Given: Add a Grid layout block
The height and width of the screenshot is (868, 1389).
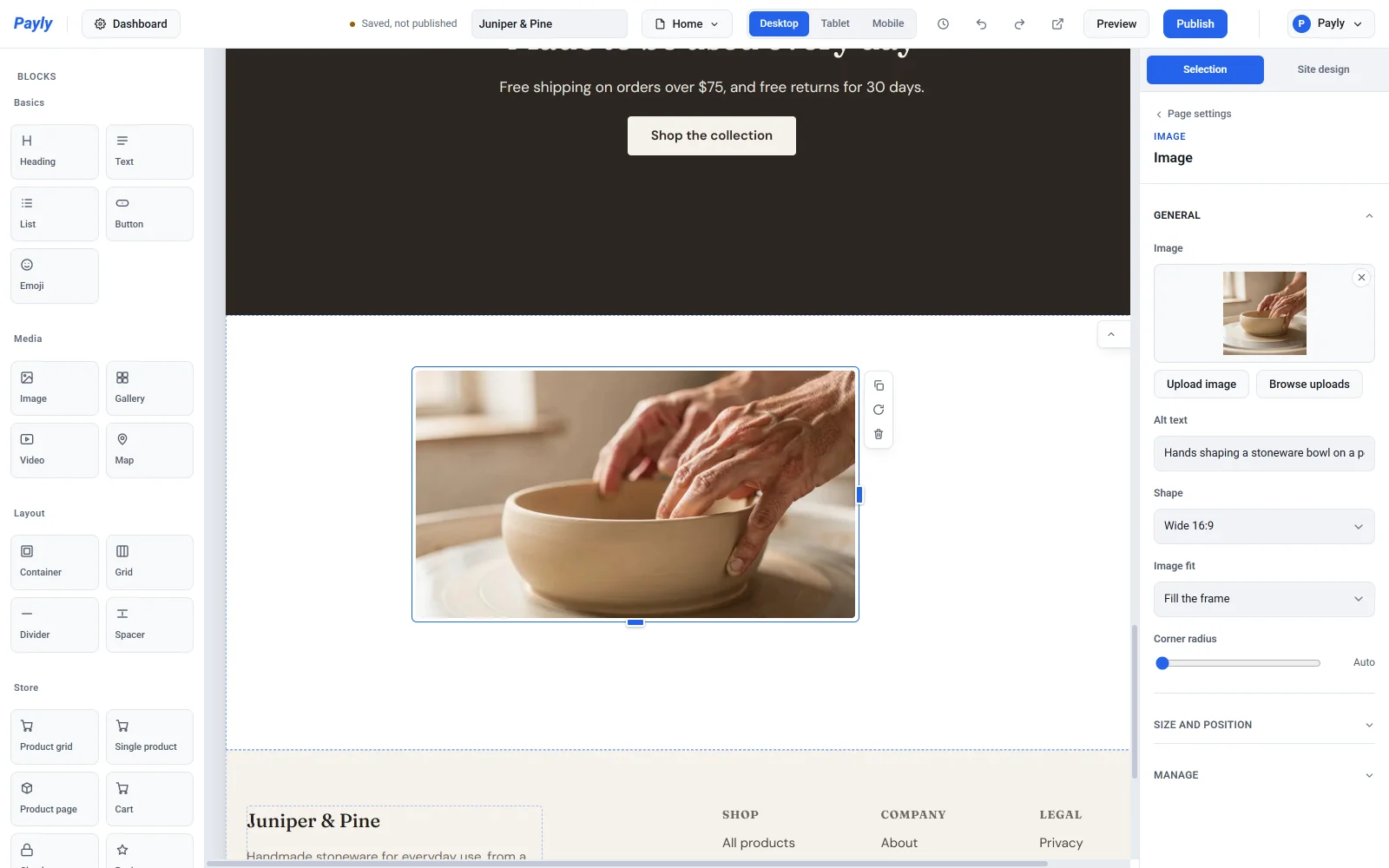Looking at the screenshot, I should coord(149,562).
